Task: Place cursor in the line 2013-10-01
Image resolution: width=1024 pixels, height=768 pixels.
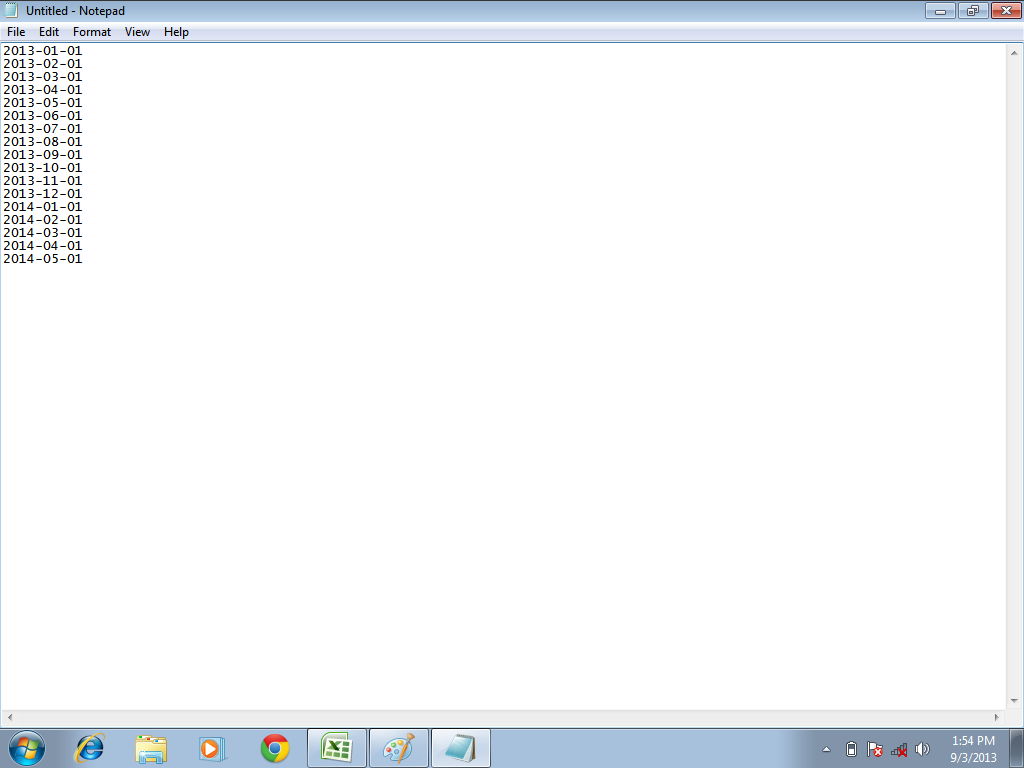Action: pos(43,168)
